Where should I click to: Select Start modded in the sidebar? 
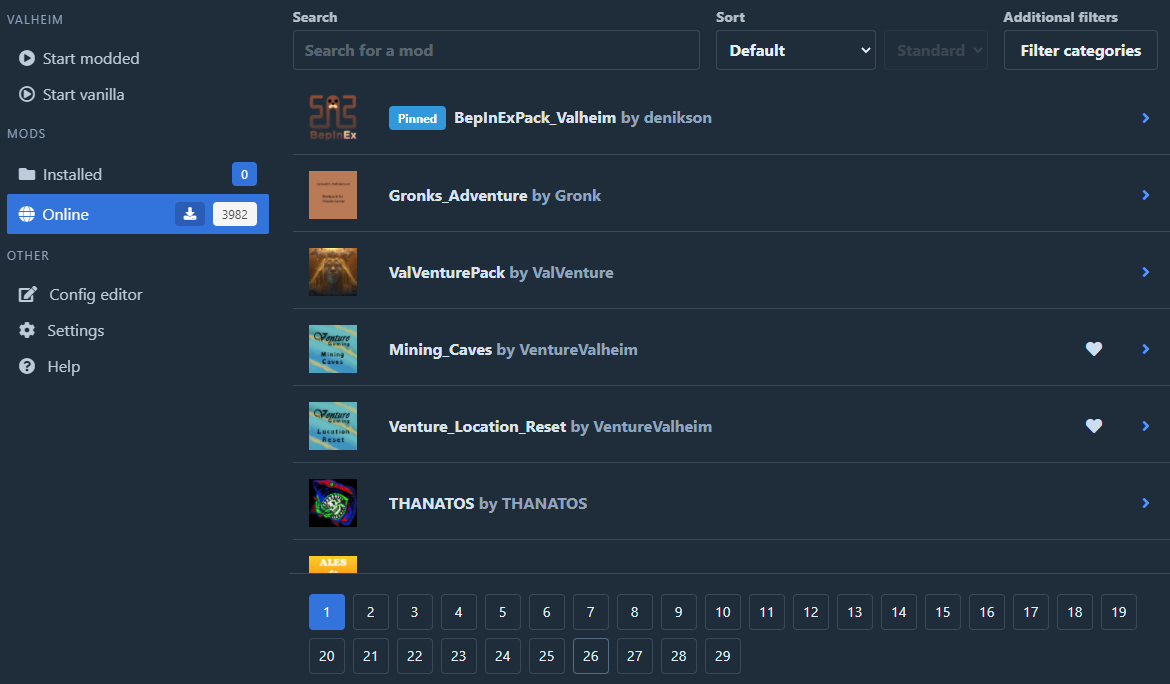point(138,58)
